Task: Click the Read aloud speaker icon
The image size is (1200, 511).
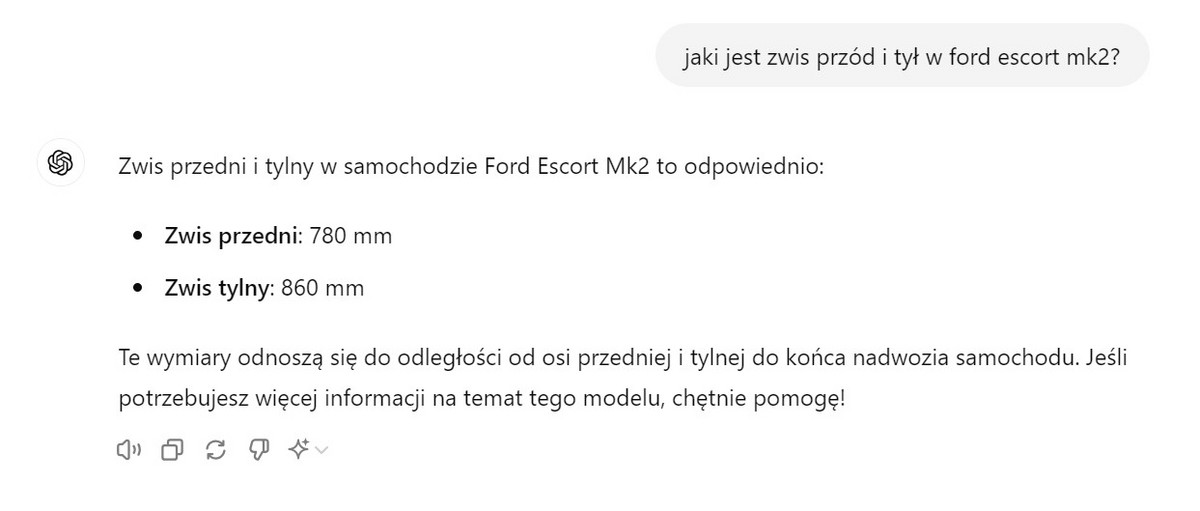Action: coord(131,451)
